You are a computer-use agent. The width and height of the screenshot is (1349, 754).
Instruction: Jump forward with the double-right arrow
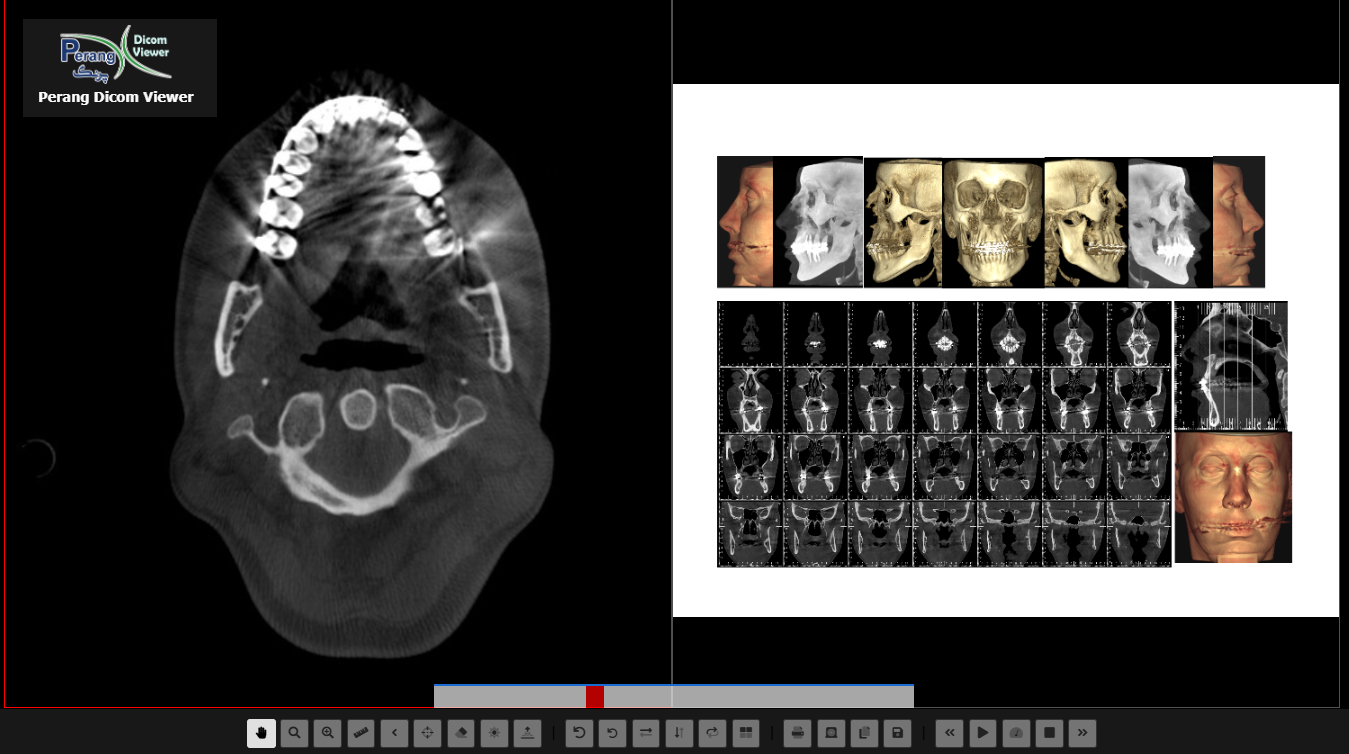(x=1082, y=733)
